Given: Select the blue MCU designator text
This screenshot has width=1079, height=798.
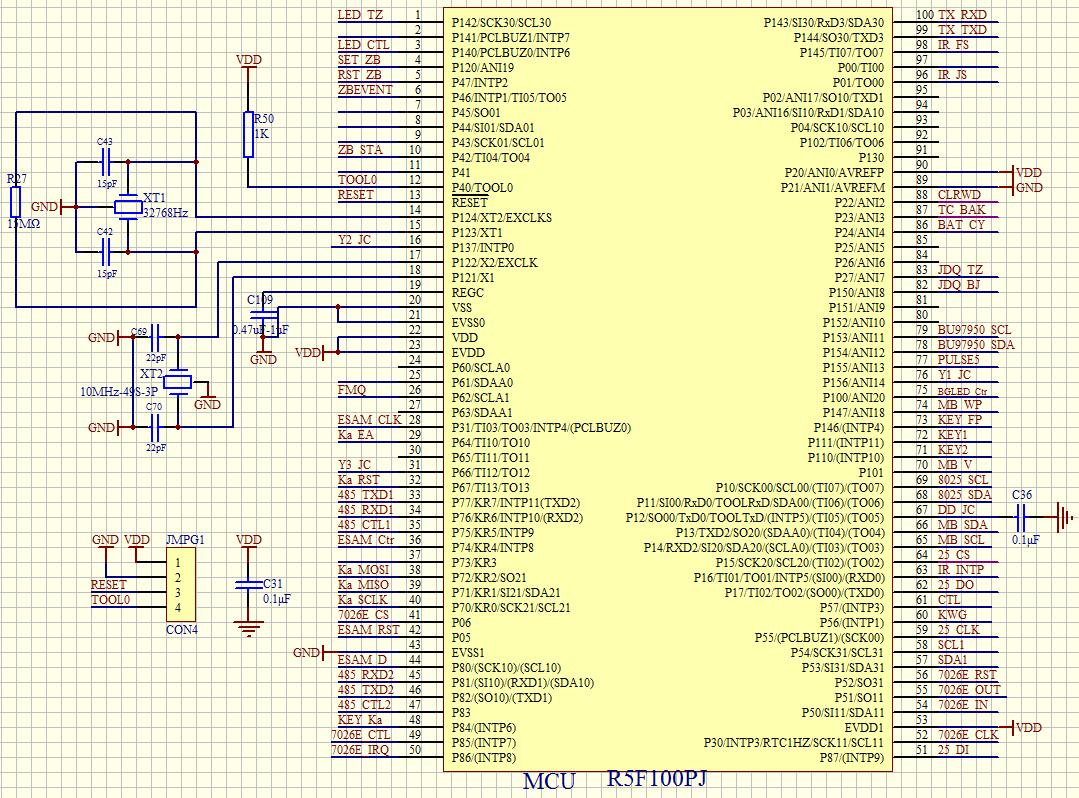Looking at the screenshot, I should [x=549, y=781].
